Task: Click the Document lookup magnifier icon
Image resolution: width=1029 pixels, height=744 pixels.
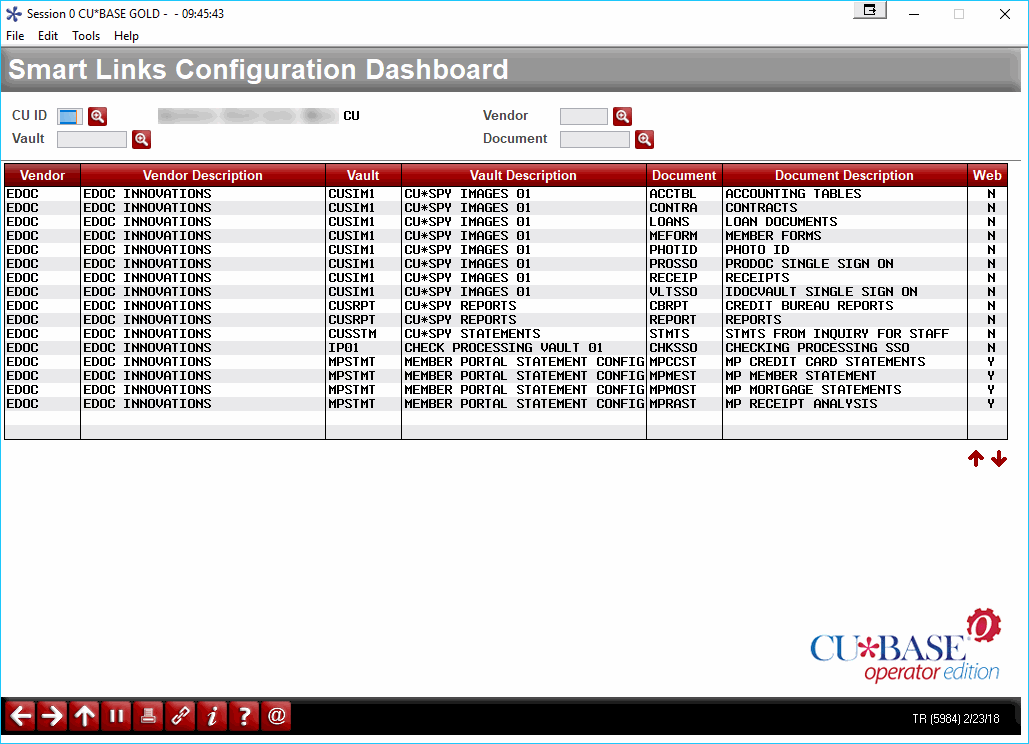Action: tap(644, 139)
